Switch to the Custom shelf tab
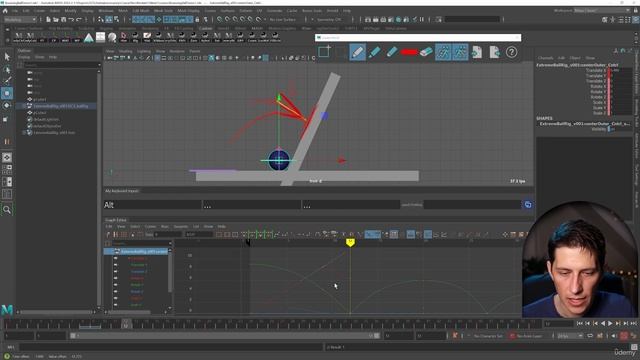The image size is (640, 360). click(205, 28)
